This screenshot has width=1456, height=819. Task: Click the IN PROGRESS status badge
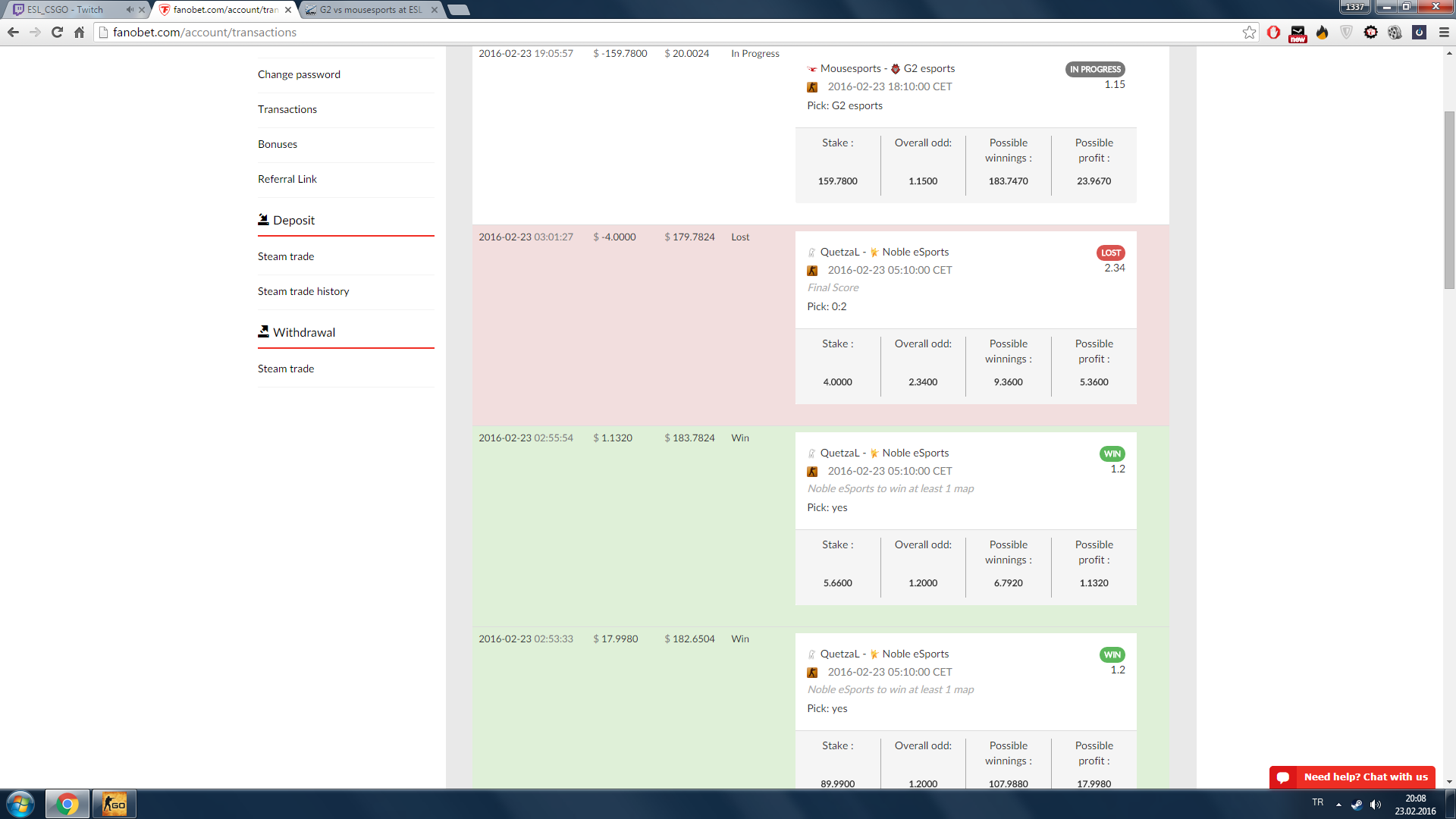coord(1095,69)
